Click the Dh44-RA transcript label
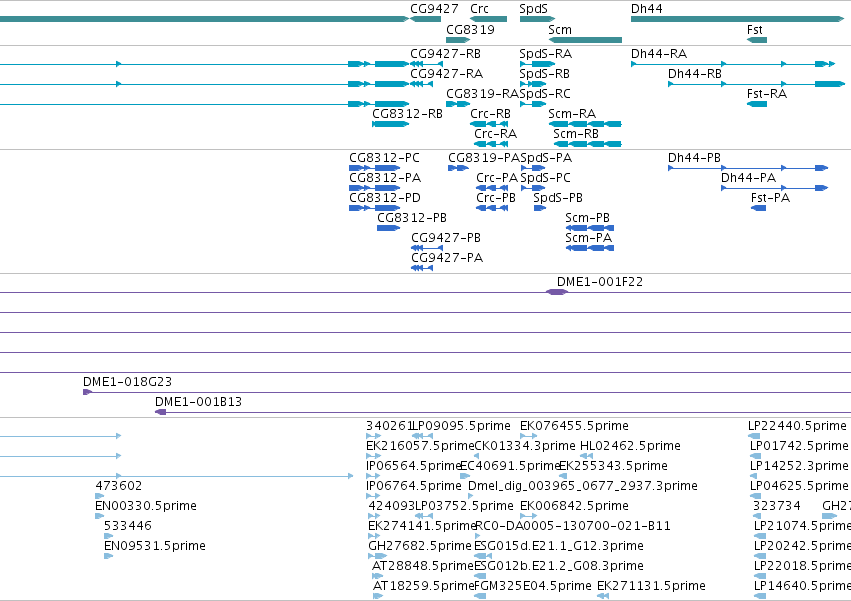851x601 pixels. click(x=659, y=54)
